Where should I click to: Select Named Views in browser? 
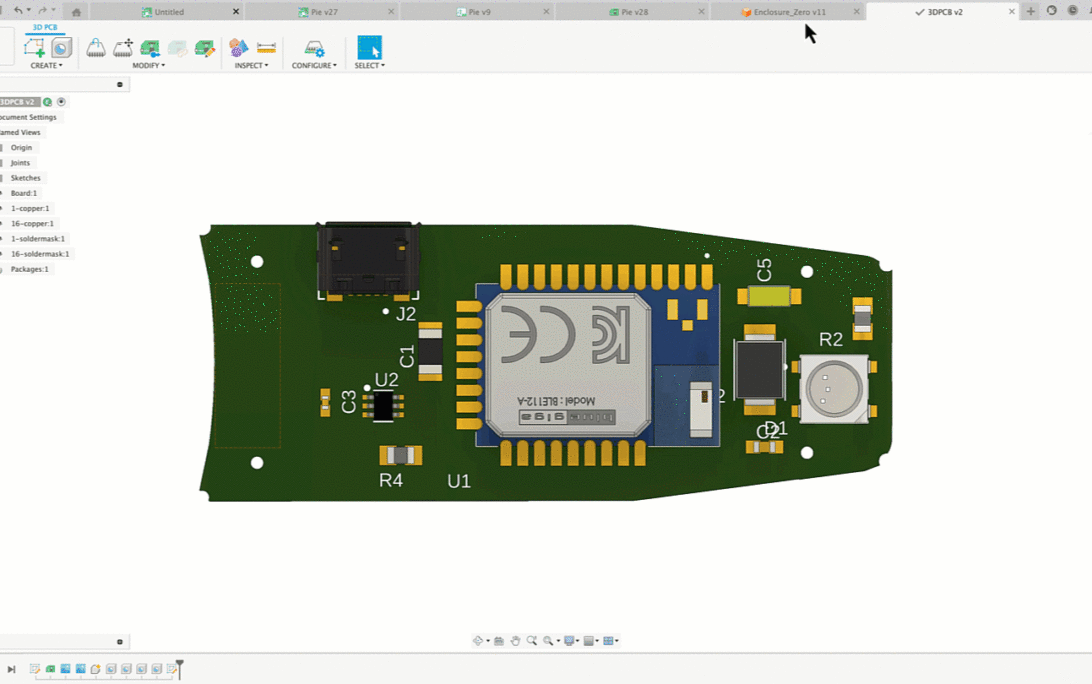[x=20, y=132]
